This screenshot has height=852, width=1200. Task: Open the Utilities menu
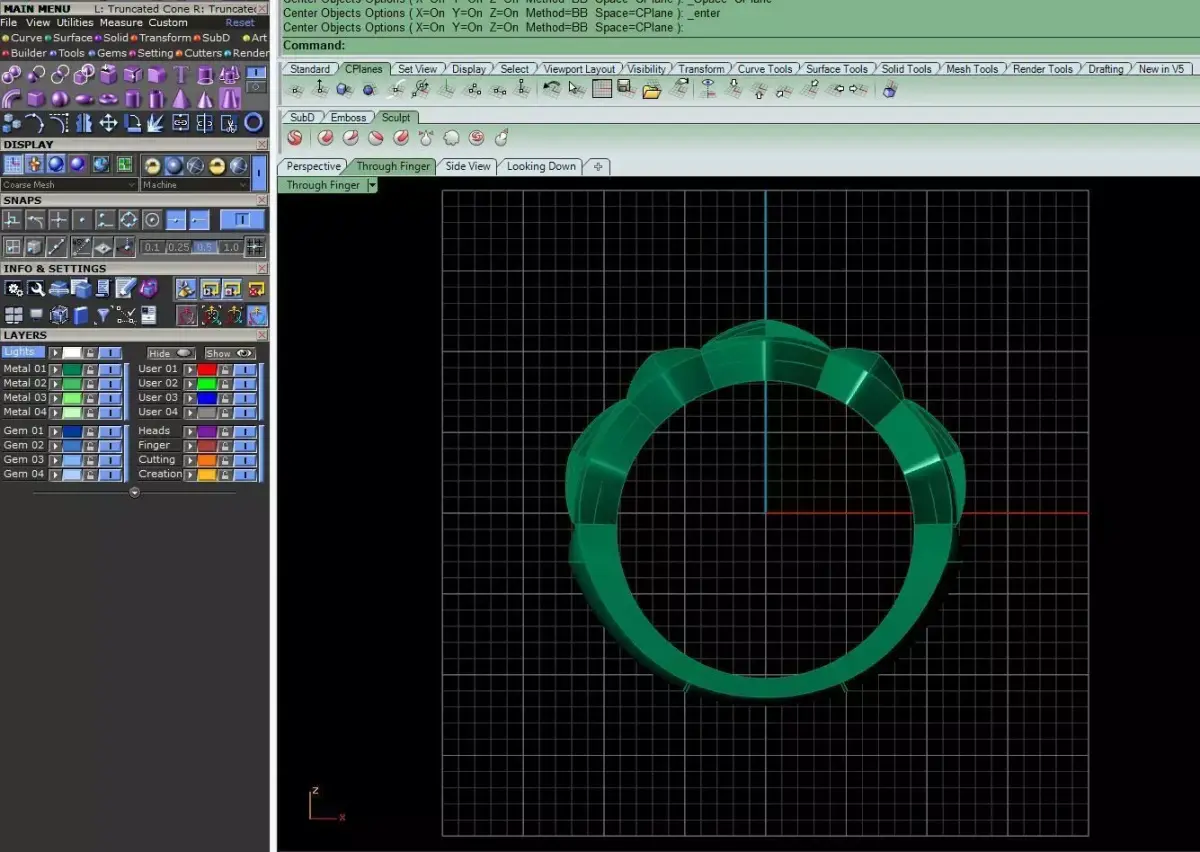point(75,22)
